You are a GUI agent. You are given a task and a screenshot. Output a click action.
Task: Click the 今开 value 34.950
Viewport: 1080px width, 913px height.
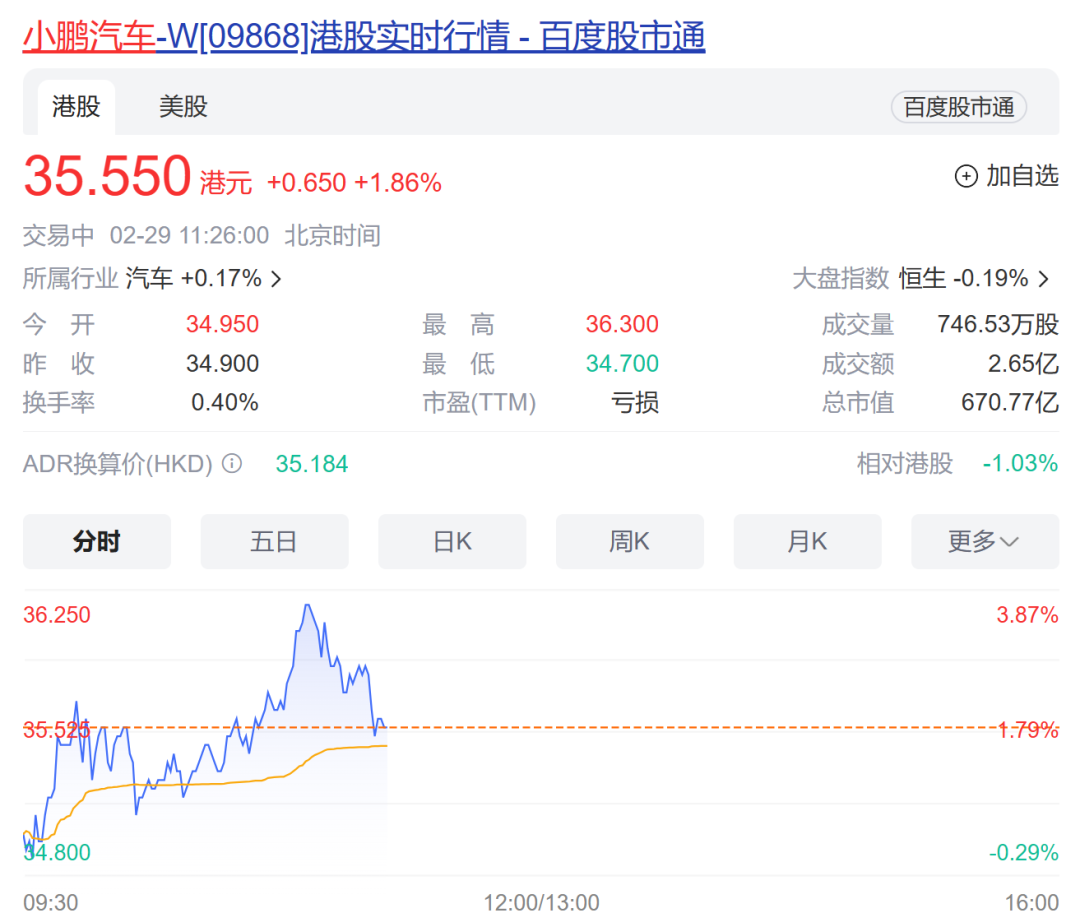pyautogui.click(x=222, y=324)
